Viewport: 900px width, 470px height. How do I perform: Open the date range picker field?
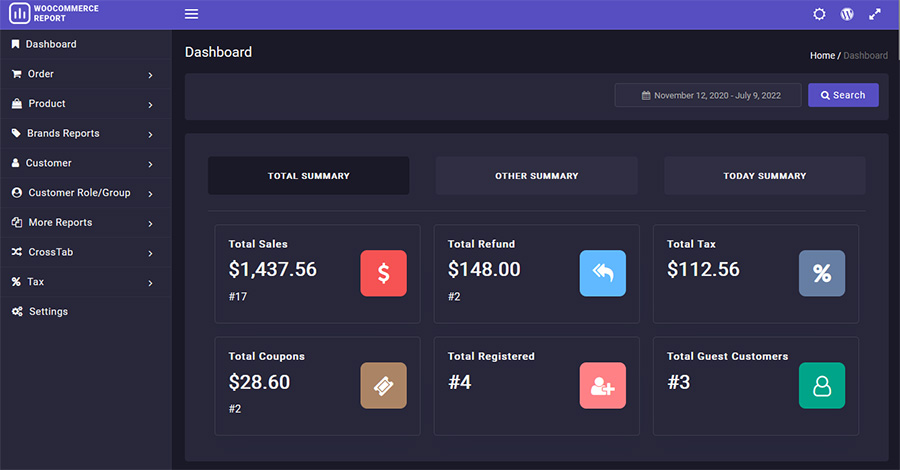pos(708,95)
